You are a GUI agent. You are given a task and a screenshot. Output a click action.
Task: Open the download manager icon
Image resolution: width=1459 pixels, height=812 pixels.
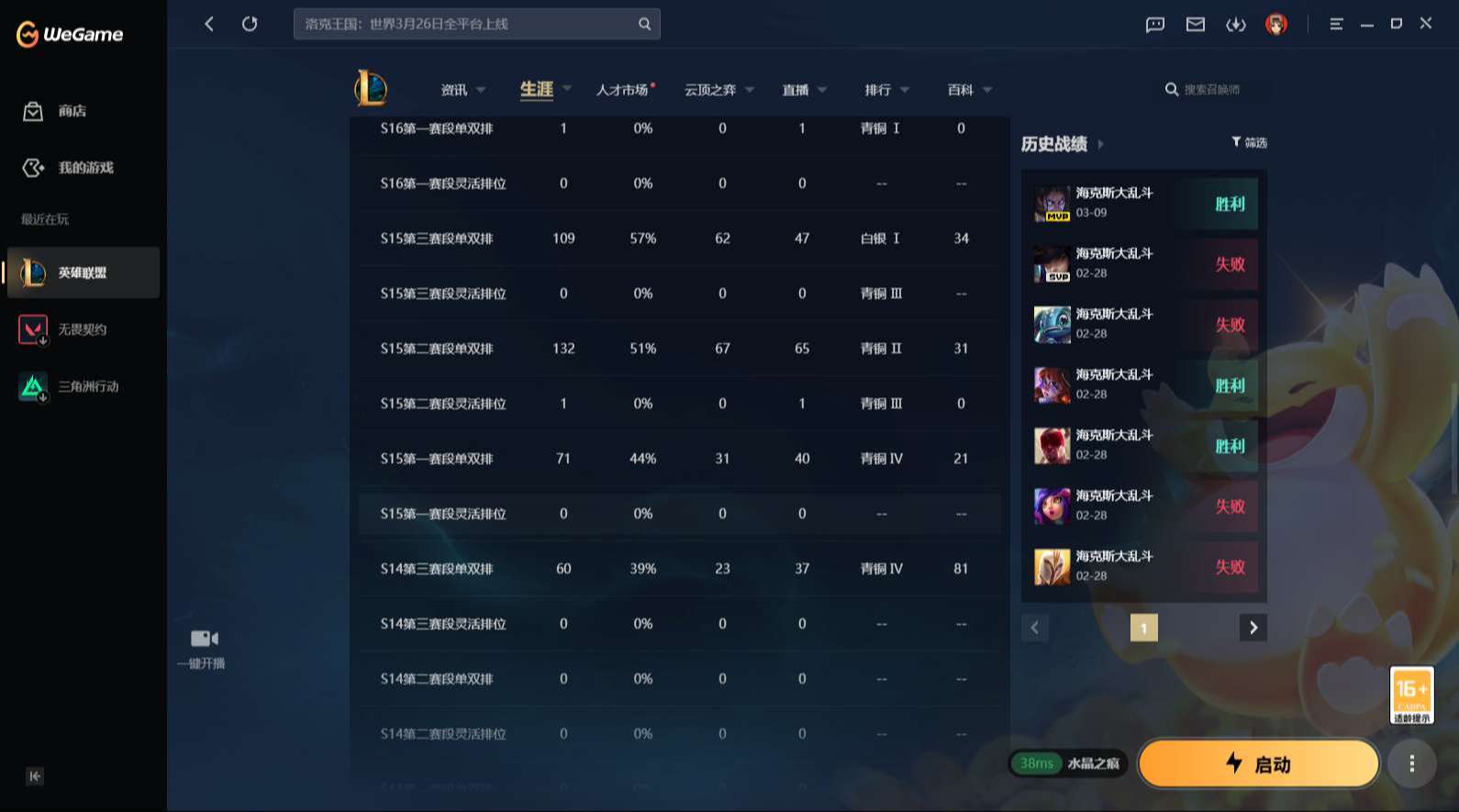[x=1236, y=25]
